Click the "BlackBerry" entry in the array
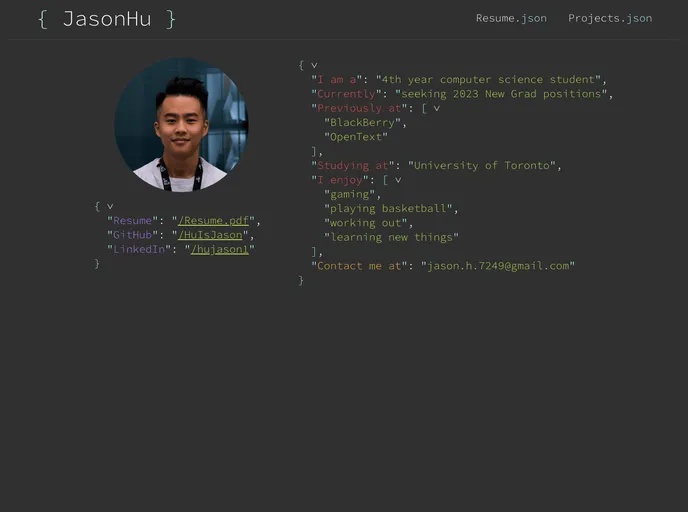Image resolution: width=688 pixels, height=512 pixels. coord(364,122)
